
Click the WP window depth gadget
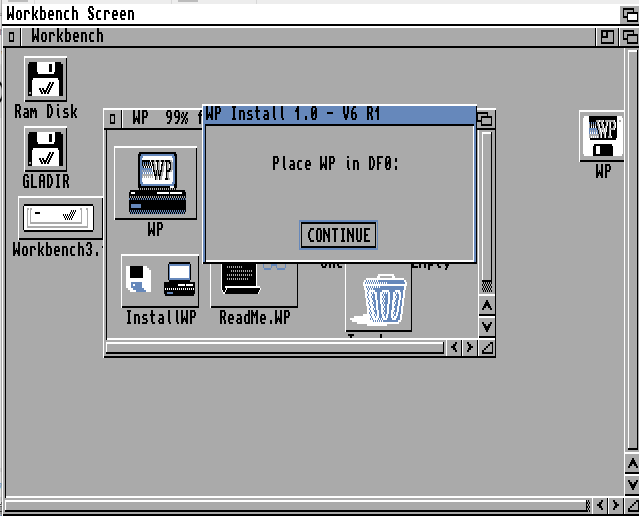[x=486, y=119]
